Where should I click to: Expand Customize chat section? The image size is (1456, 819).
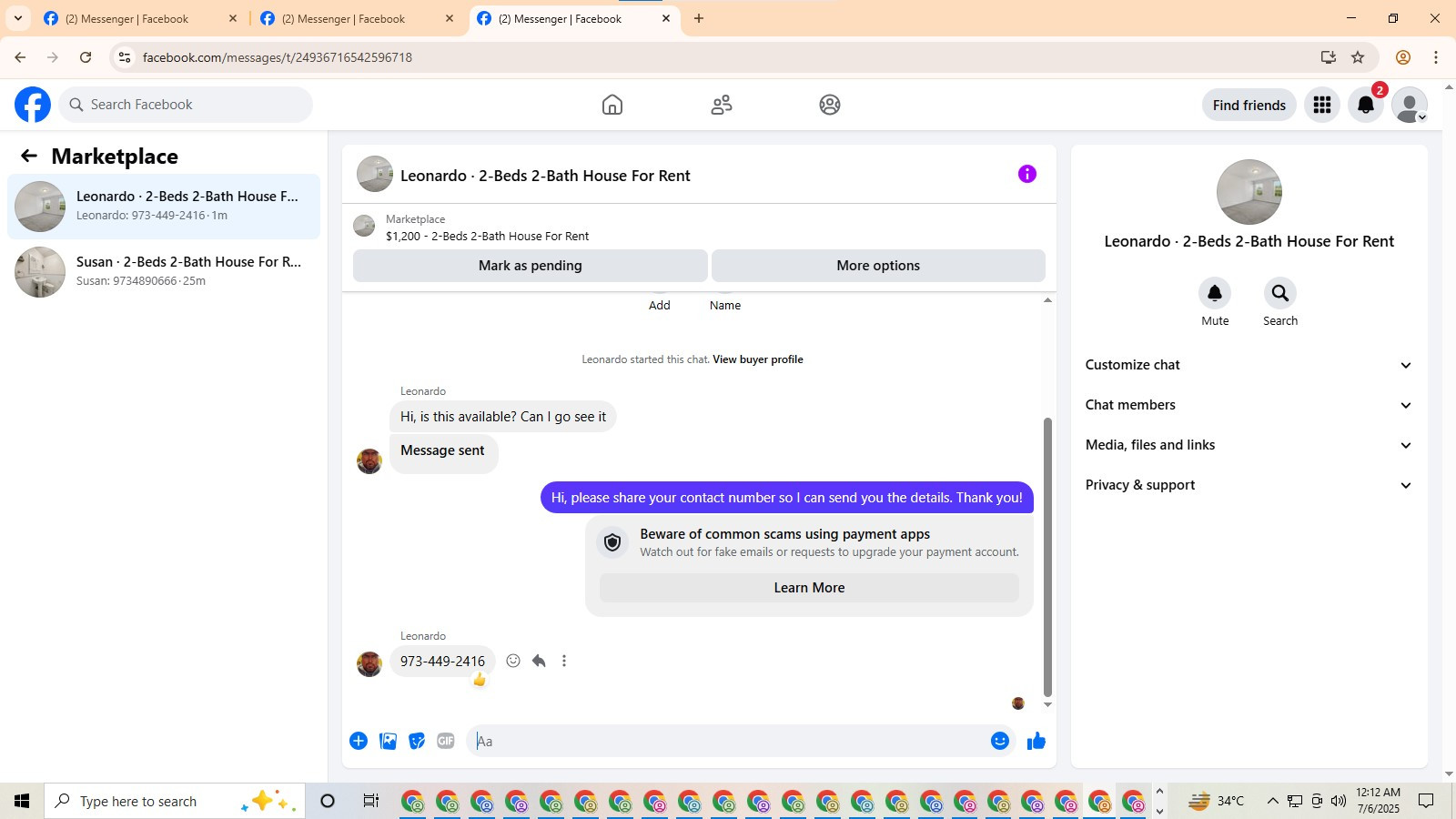1249,365
